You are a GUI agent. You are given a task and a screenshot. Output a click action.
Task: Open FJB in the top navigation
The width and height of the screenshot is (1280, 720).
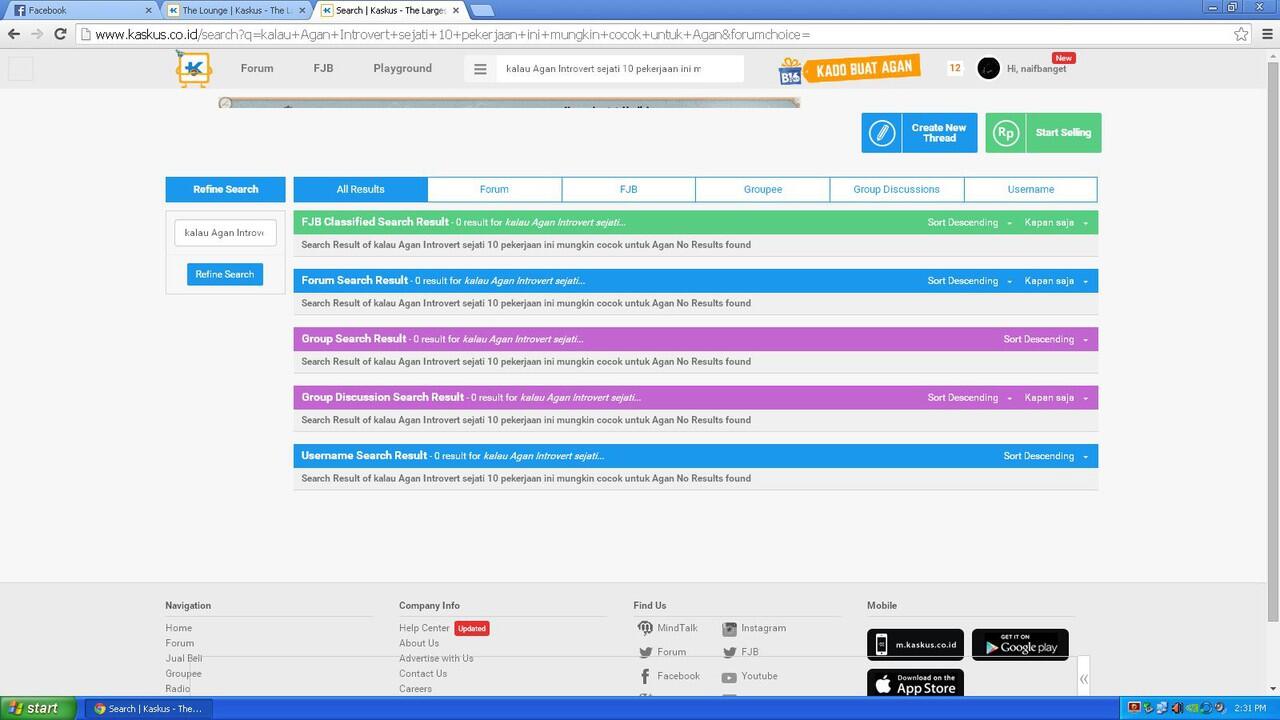point(323,68)
